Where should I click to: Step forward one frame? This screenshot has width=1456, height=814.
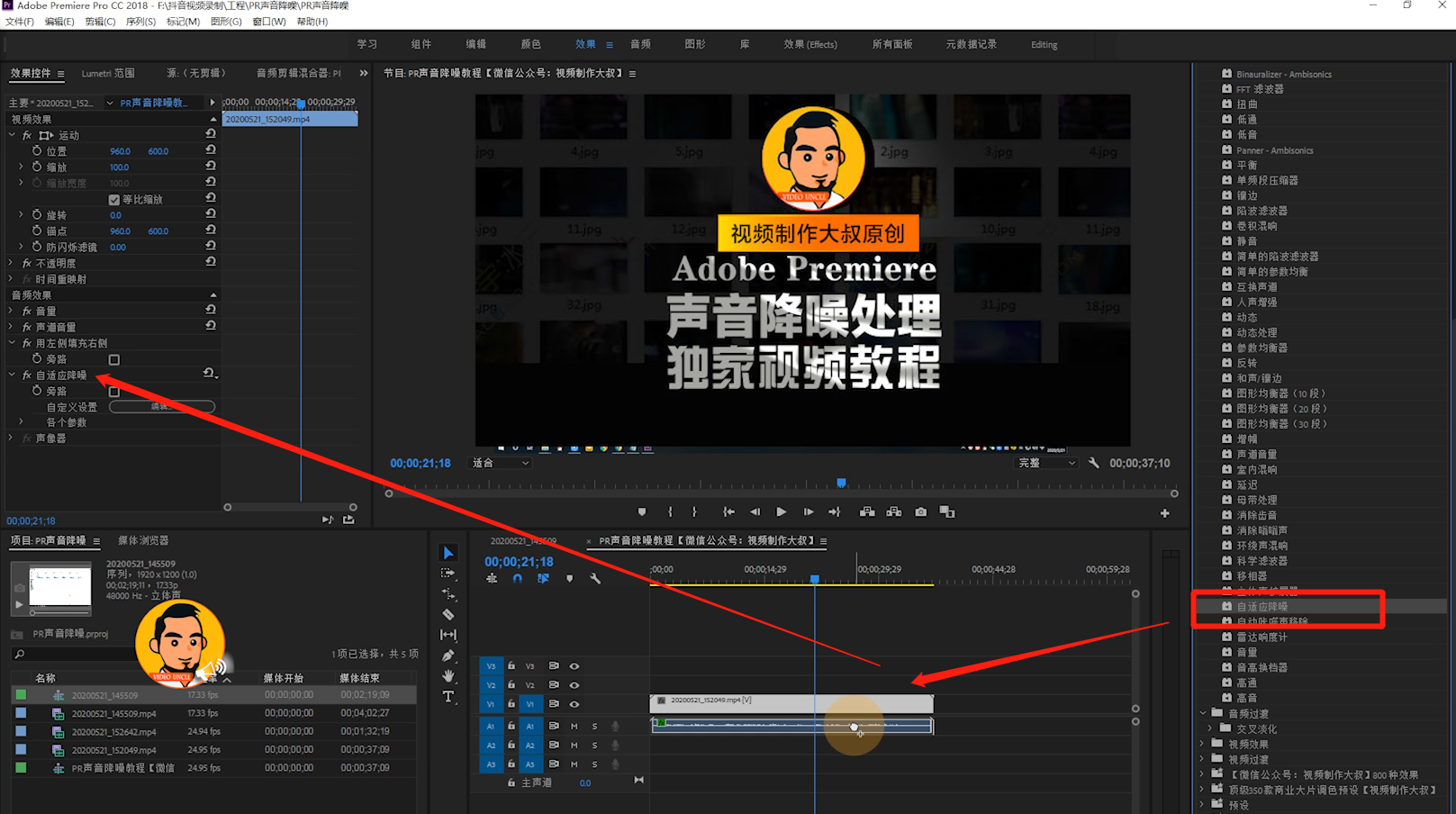[809, 512]
